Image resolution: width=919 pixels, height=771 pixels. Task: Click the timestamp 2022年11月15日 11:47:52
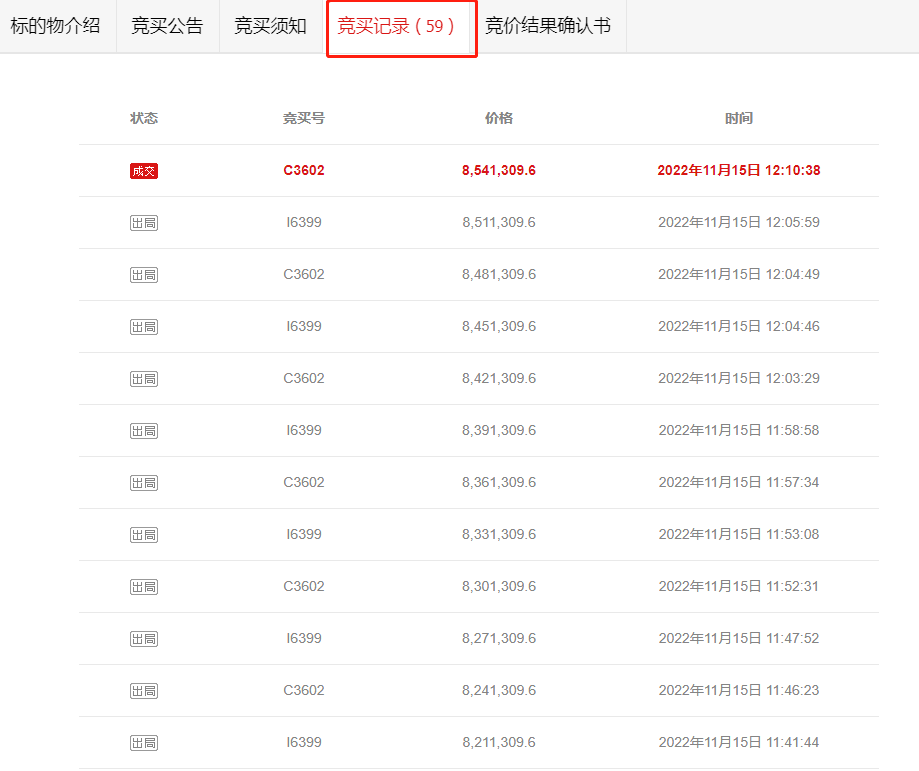pos(738,638)
